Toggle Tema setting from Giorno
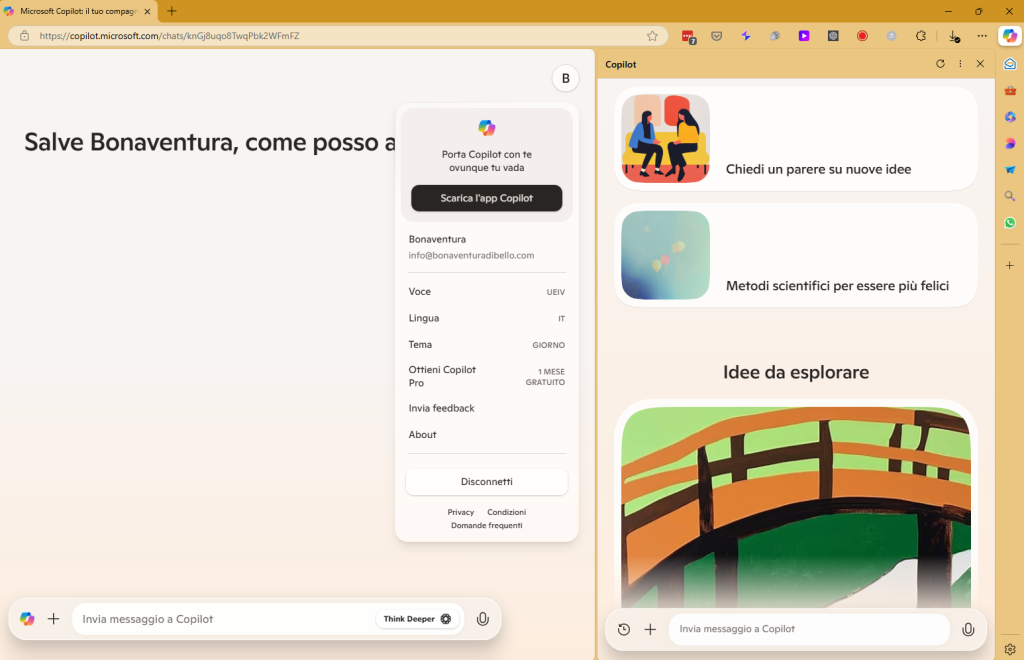 (x=486, y=344)
